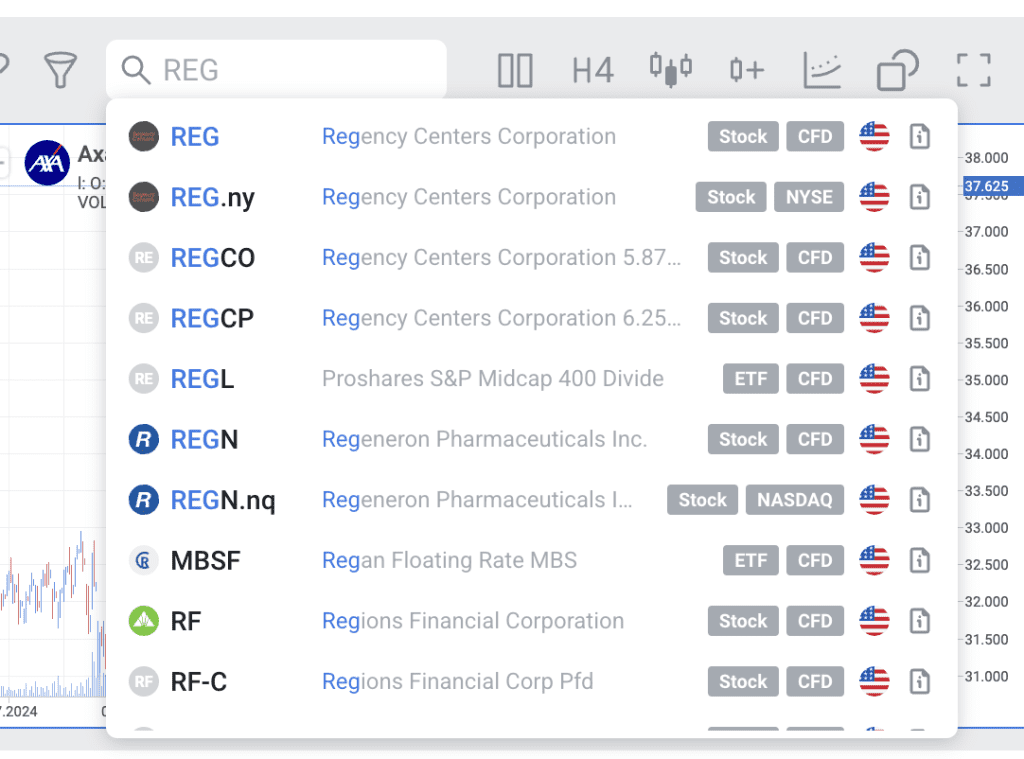1024x759 pixels.
Task: Click the ETF tag in REGL row
Action: tap(750, 379)
